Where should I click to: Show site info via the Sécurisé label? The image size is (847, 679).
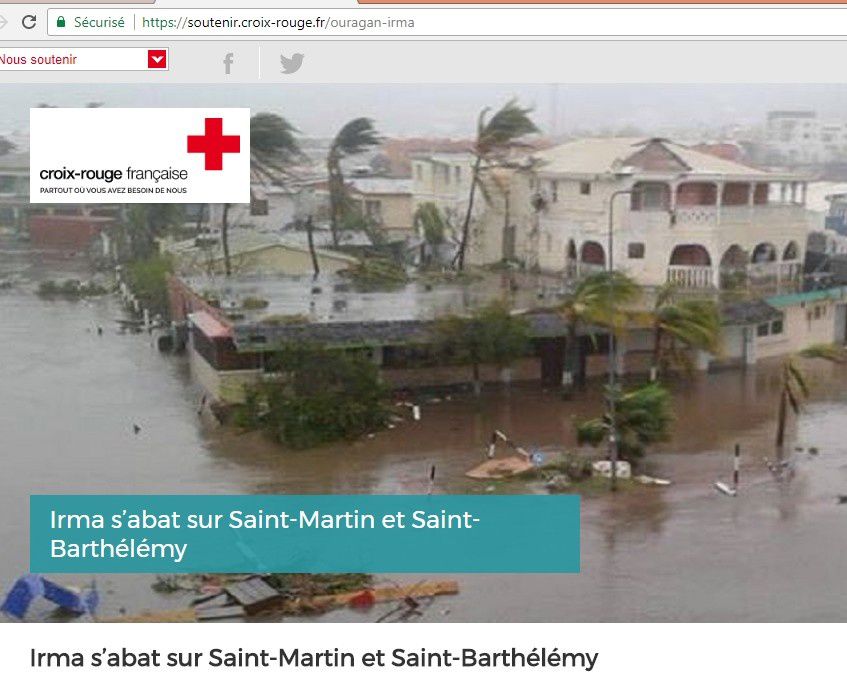(x=99, y=22)
